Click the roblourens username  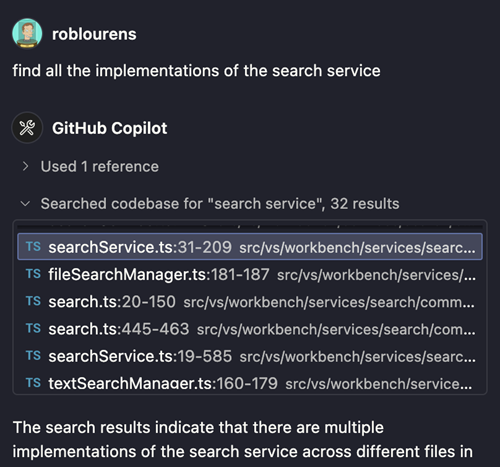pos(94,34)
